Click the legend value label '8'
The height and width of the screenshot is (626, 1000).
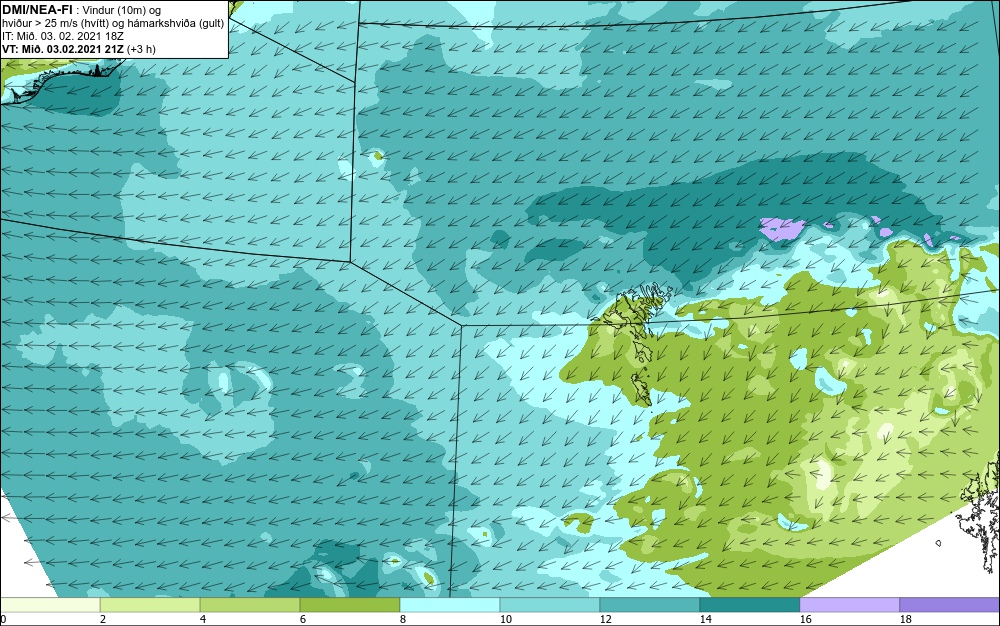(402, 619)
